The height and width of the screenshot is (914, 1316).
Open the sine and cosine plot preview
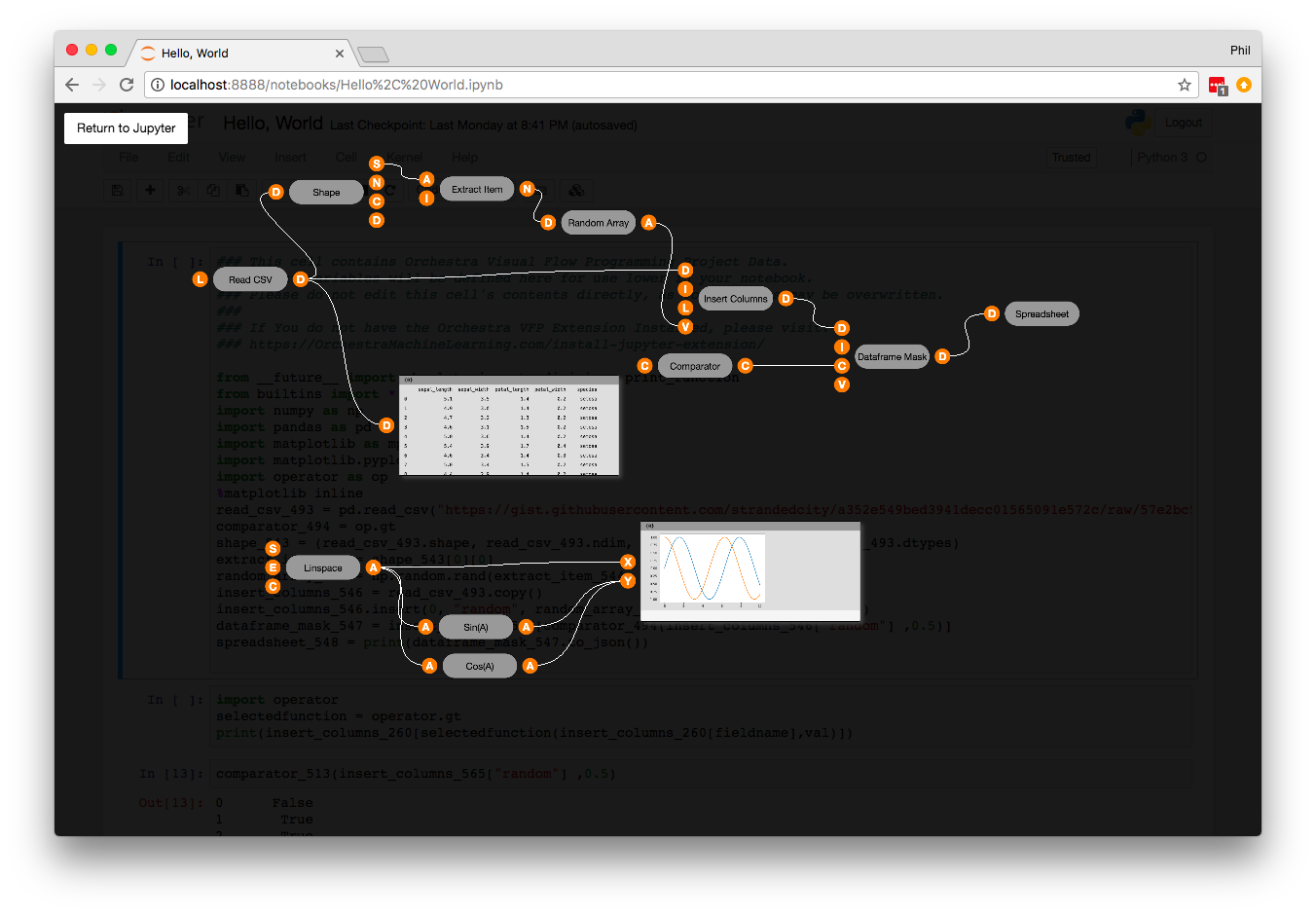click(750, 571)
